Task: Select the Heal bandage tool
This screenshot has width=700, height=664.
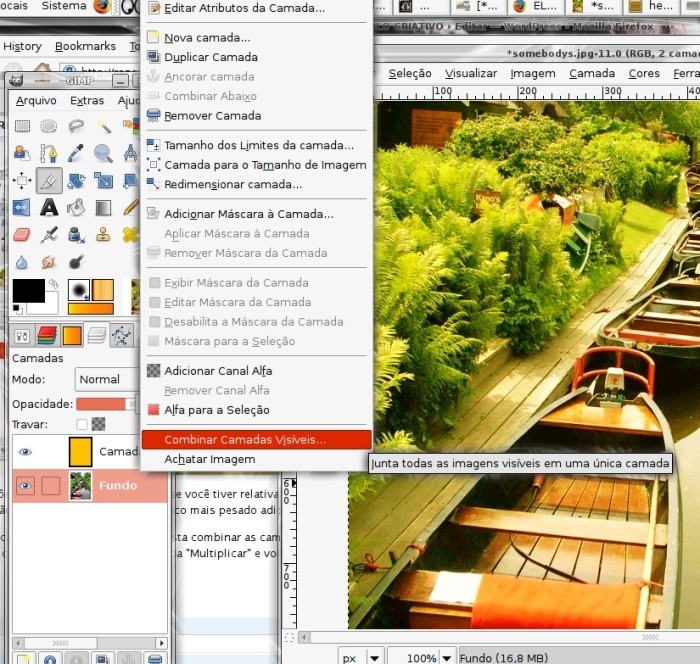Action: click(x=131, y=235)
